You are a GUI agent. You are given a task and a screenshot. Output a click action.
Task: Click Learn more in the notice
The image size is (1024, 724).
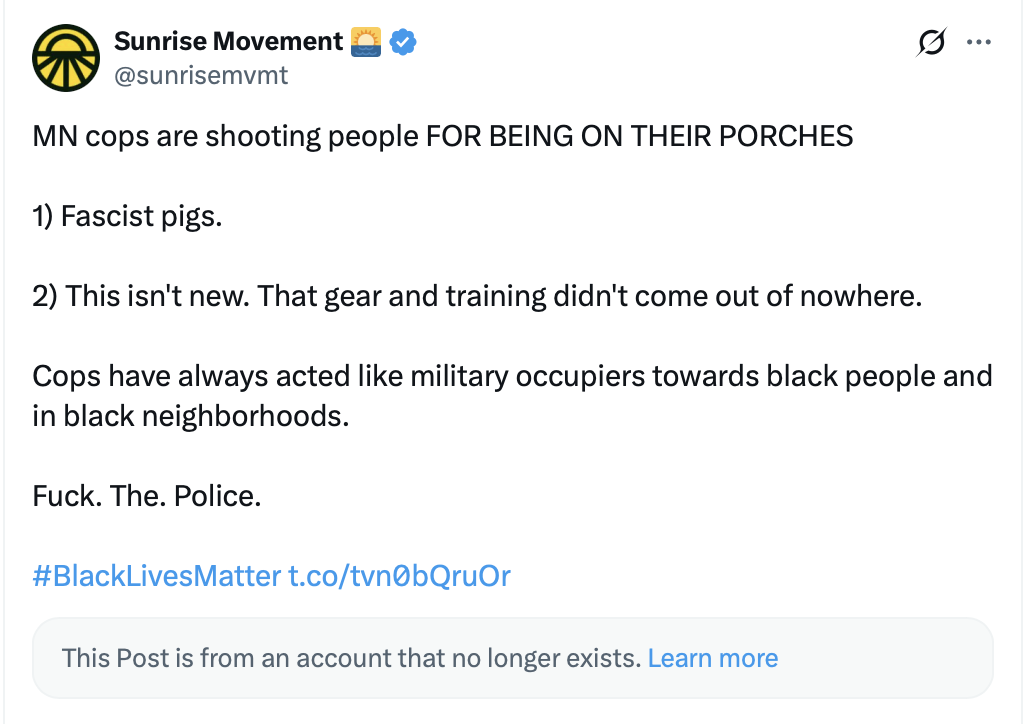click(x=712, y=658)
